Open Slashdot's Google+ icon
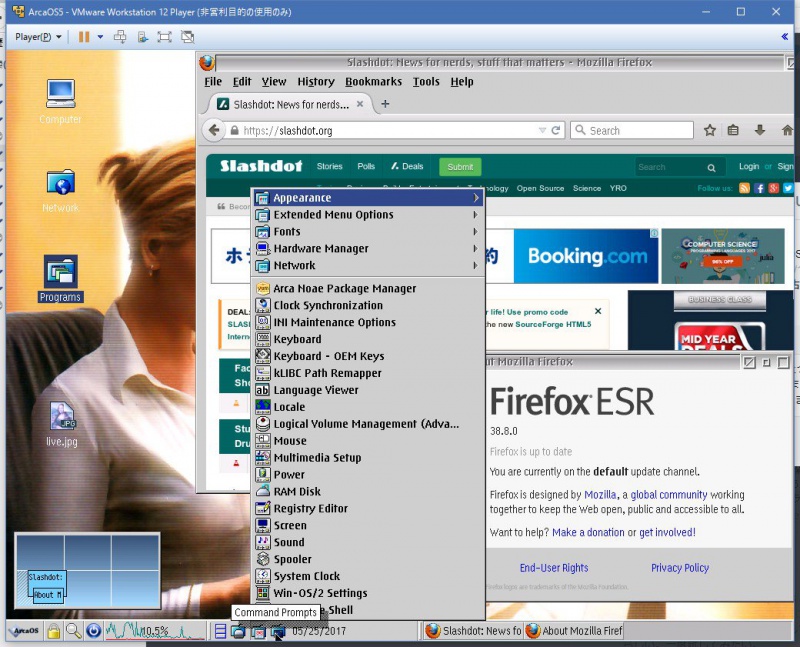 [x=773, y=188]
